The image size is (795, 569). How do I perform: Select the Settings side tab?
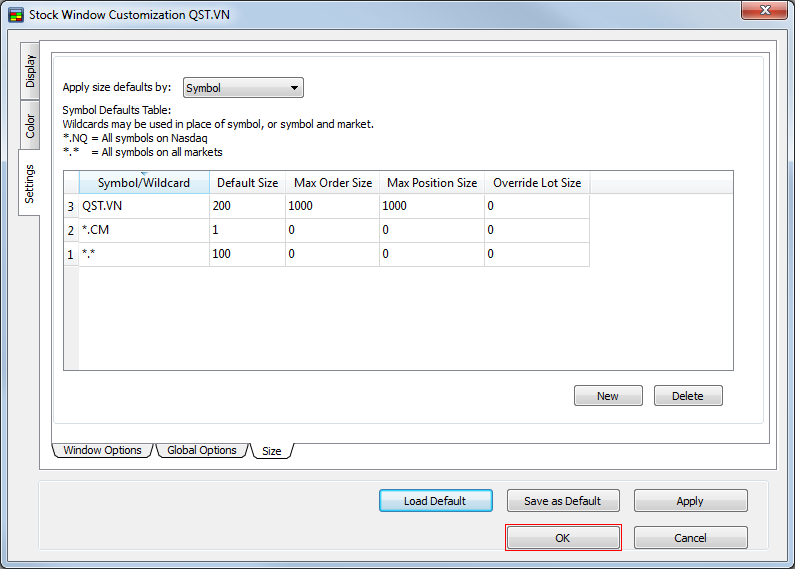31,183
